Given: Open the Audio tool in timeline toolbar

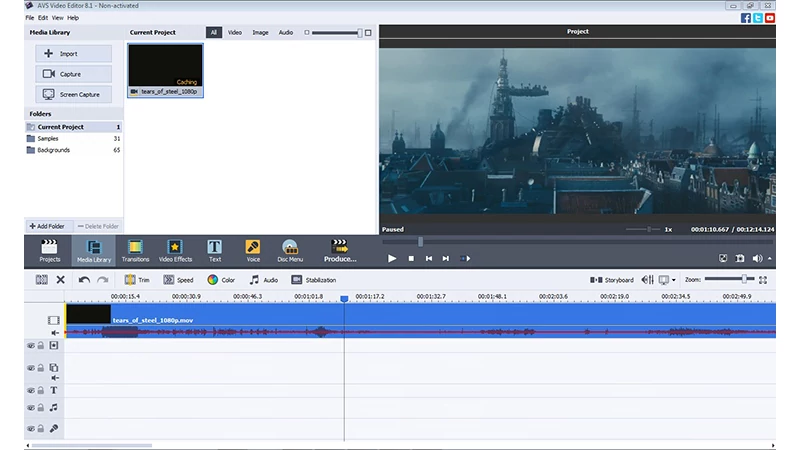Looking at the screenshot, I should tap(263, 280).
